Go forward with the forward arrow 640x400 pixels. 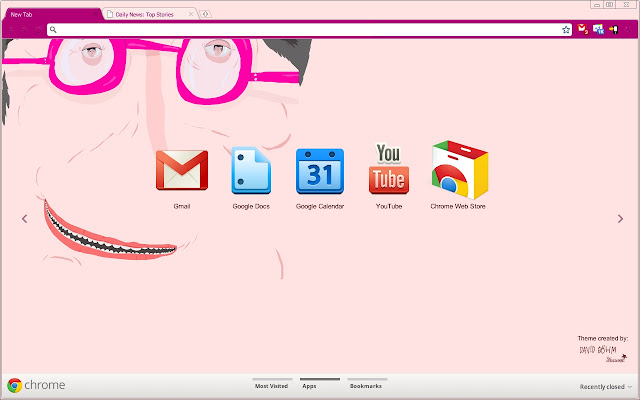pos(25,29)
